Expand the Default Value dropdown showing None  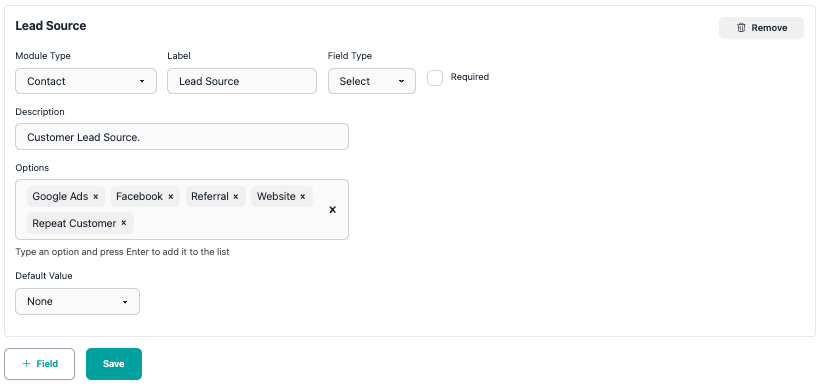coord(78,302)
